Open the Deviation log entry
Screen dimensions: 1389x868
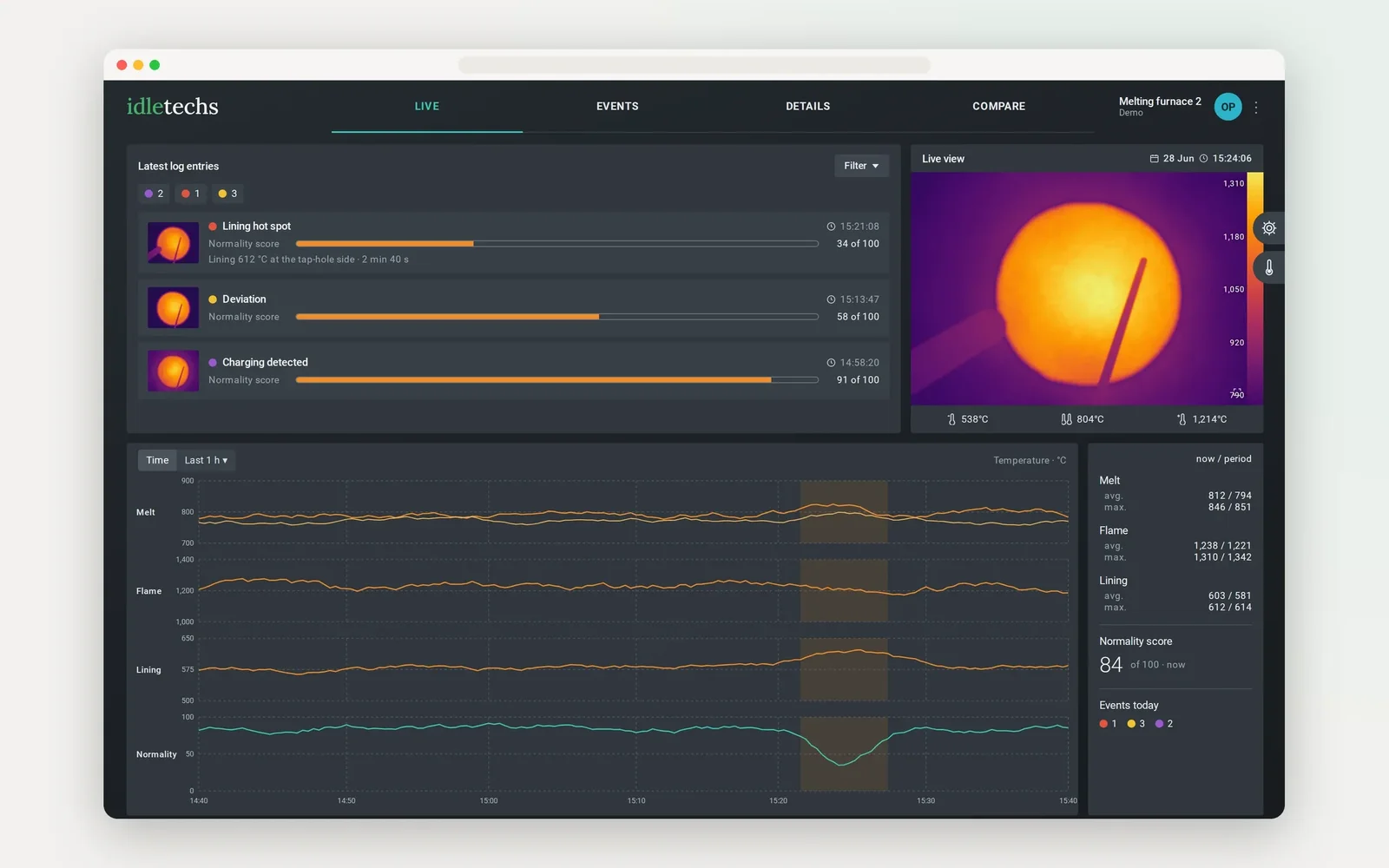(x=513, y=308)
